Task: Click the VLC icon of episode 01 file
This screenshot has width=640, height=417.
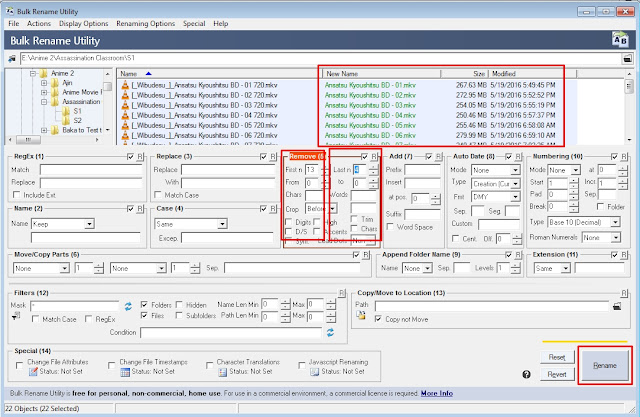Action: click(125, 85)
